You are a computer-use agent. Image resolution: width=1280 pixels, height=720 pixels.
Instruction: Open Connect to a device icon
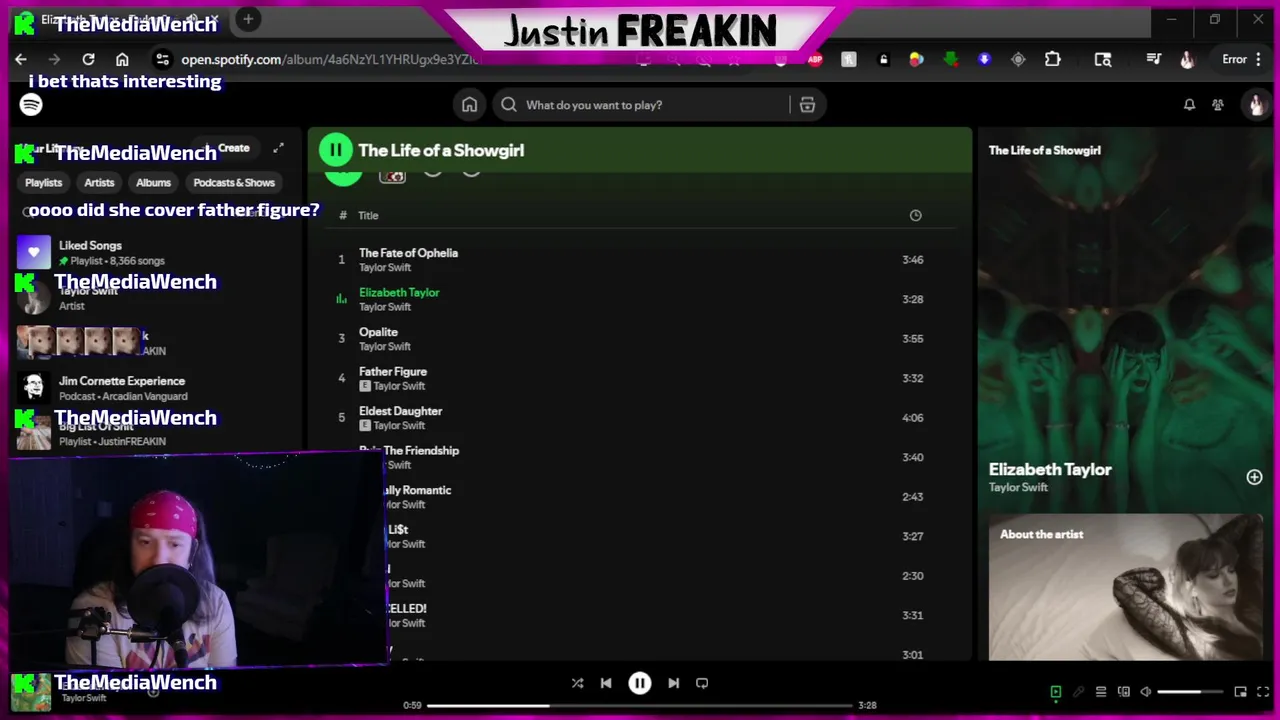tap(1124, 692)
